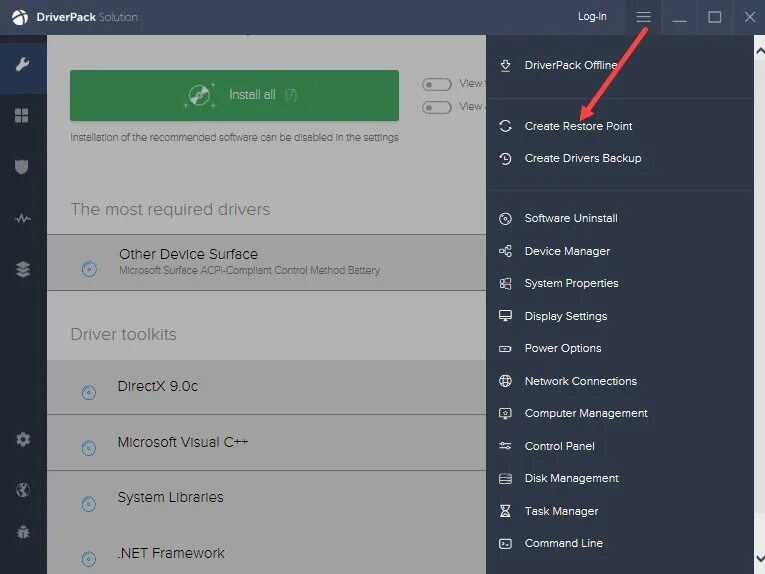The width and height of the screenshot is (765, 574).
Task: Click the globe language icon in sidebar
Action: tap(23, 490)
